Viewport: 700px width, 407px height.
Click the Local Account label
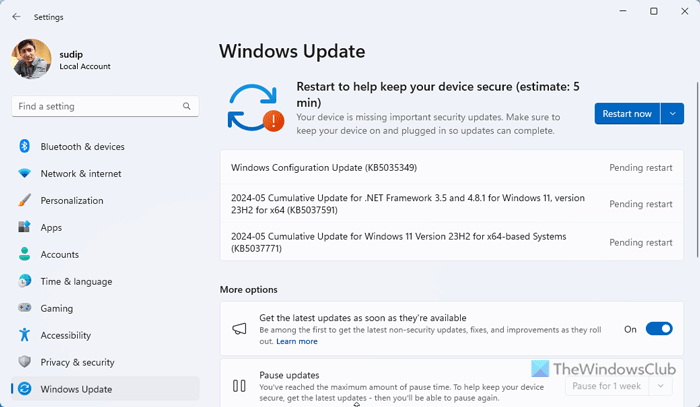point(85,66)
